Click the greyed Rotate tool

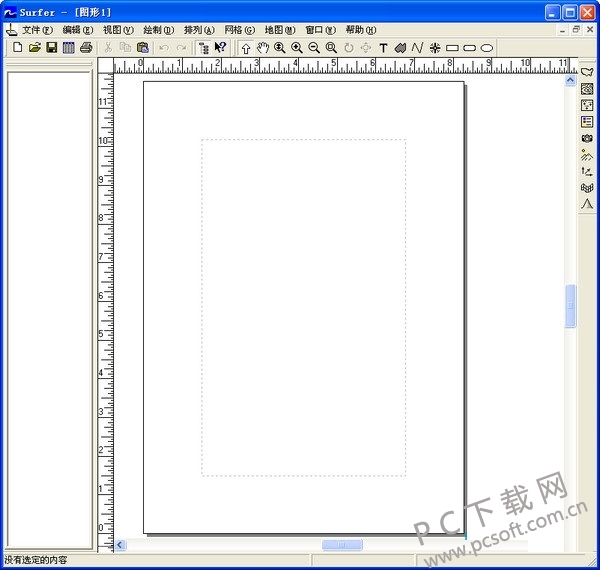[x=349, y=48]
